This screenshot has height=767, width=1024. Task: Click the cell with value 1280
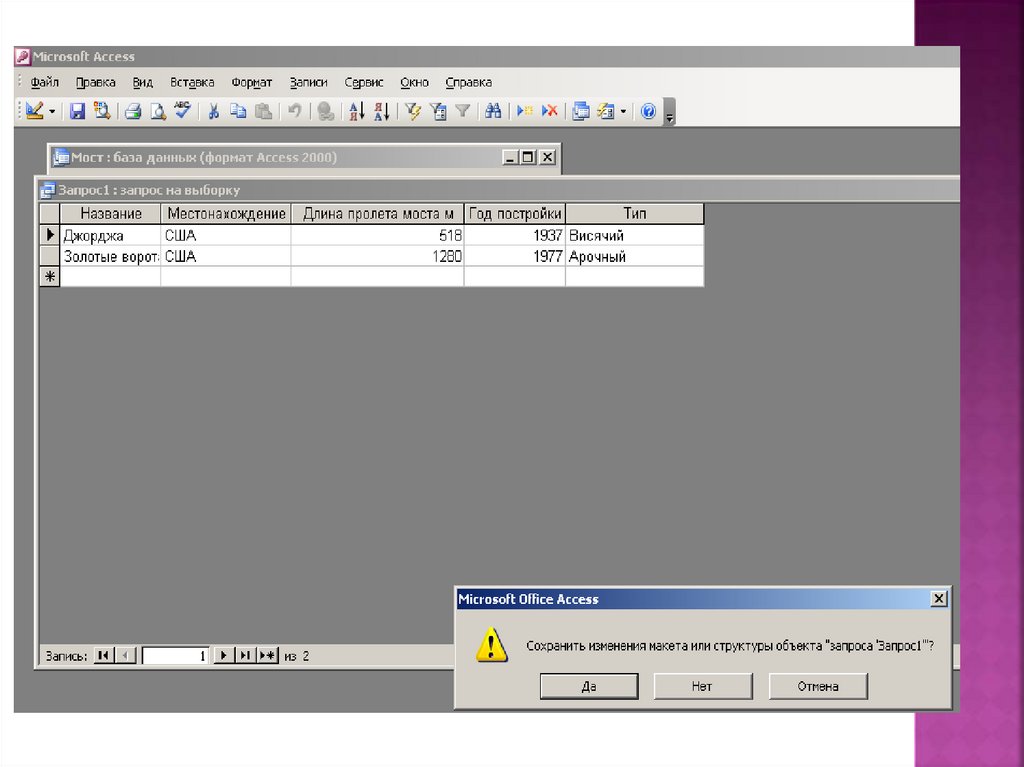click(x=377, y=256)
